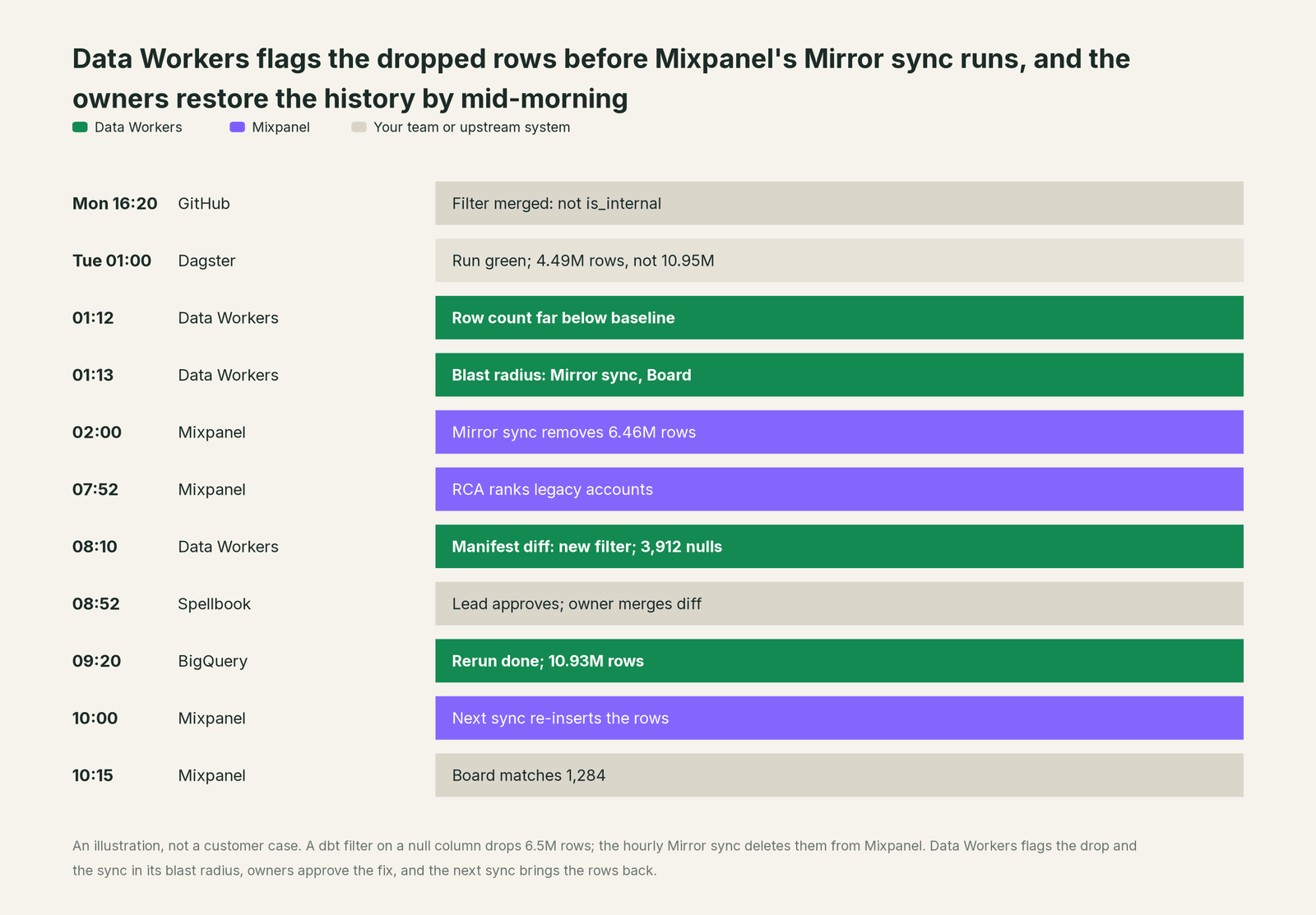The image size is (1316, 915).
Task: Click the 'Row count far below baseline' bar
Action: pyautogui.click(x=839, y=317)
